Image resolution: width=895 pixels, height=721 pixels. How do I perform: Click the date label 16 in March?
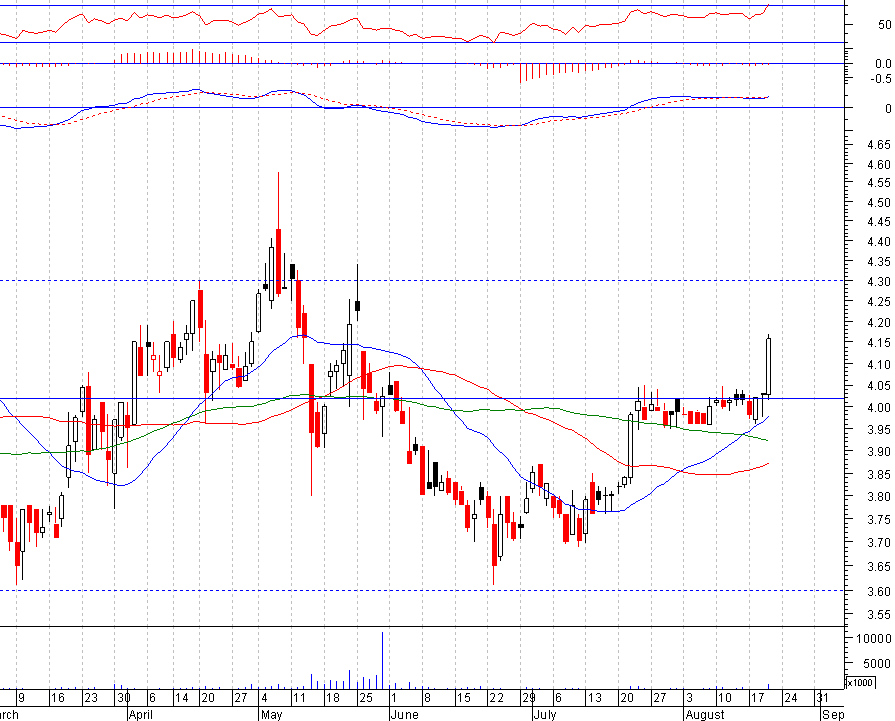tap(58, 698)
